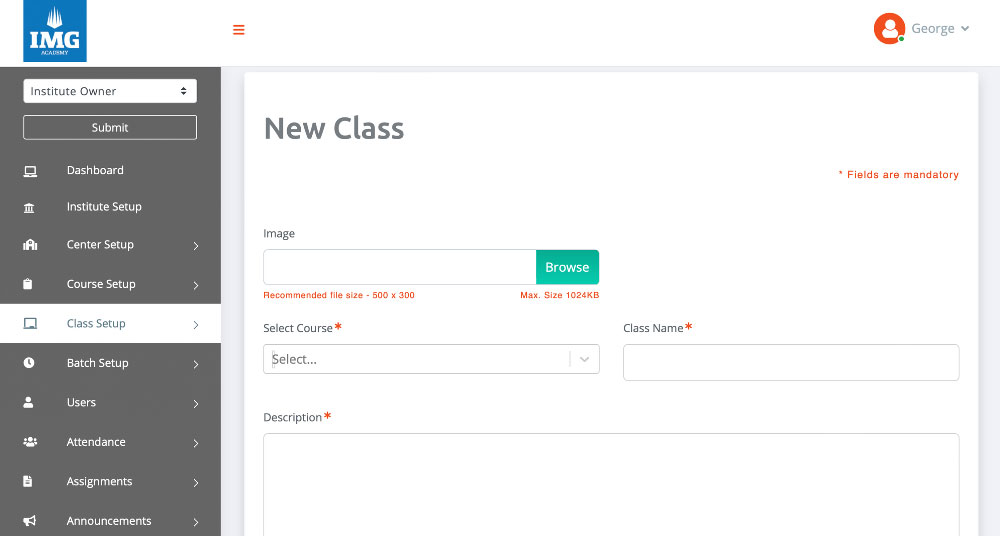Screen dimensions: 1000x536
Task: Click the IMG Academy logo
Action: click(x=55, y=31)
